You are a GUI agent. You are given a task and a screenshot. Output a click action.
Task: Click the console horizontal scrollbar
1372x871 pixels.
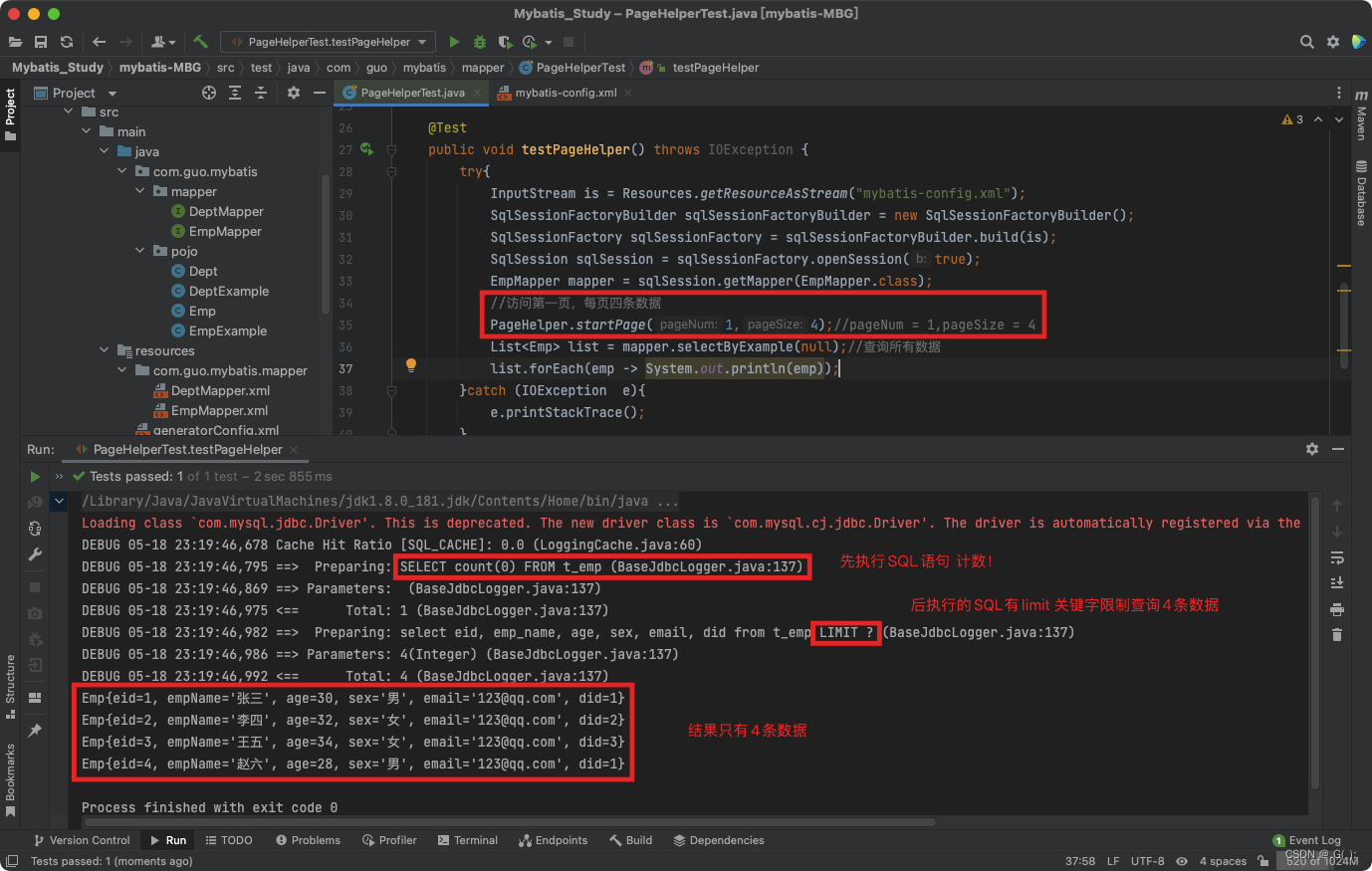click(x=509, y=823)
